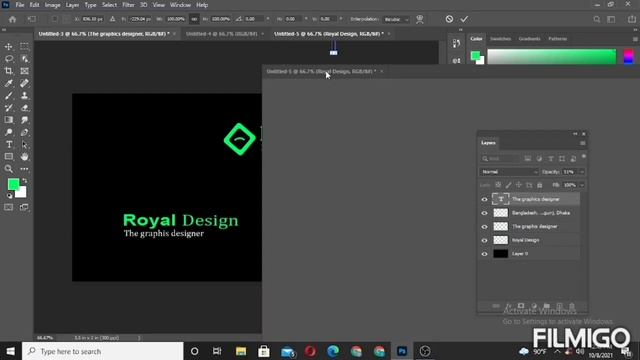Reset default foreground and background colors

point(9,196)
